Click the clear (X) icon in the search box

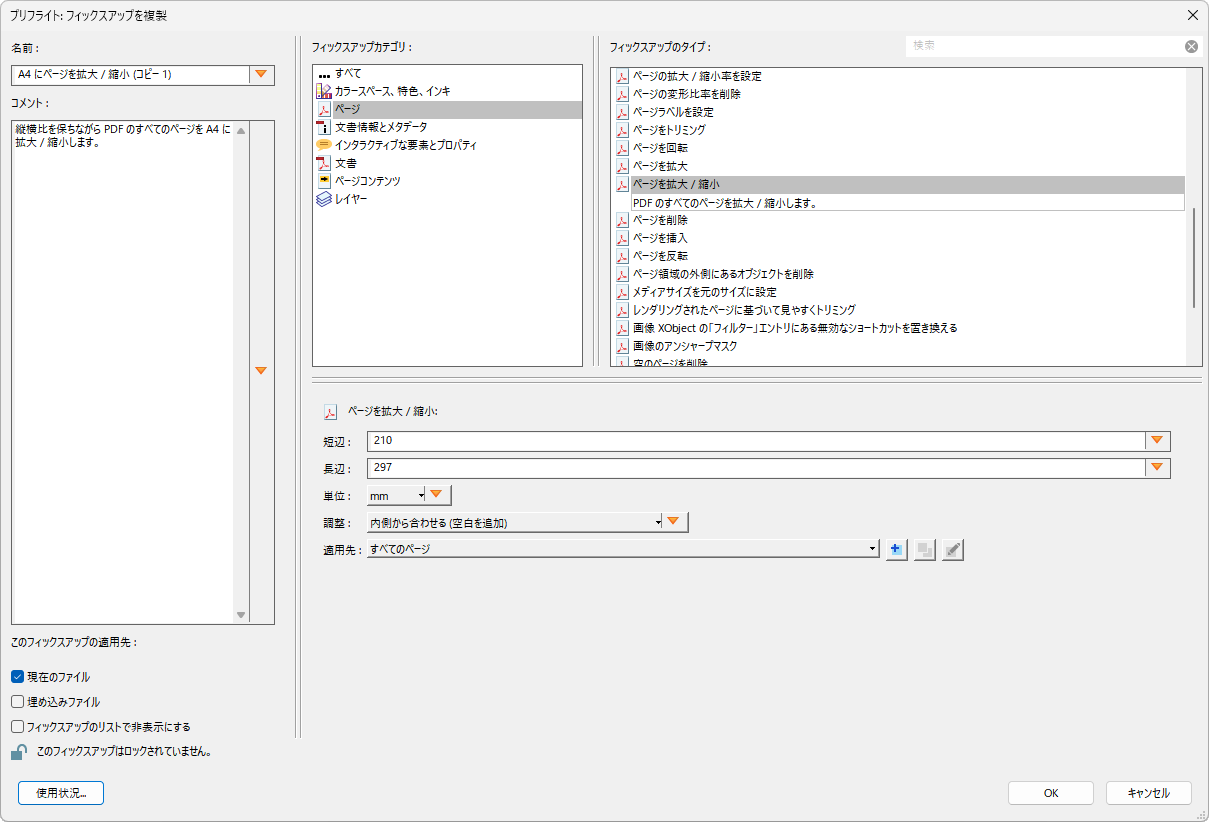[1191, 45]
